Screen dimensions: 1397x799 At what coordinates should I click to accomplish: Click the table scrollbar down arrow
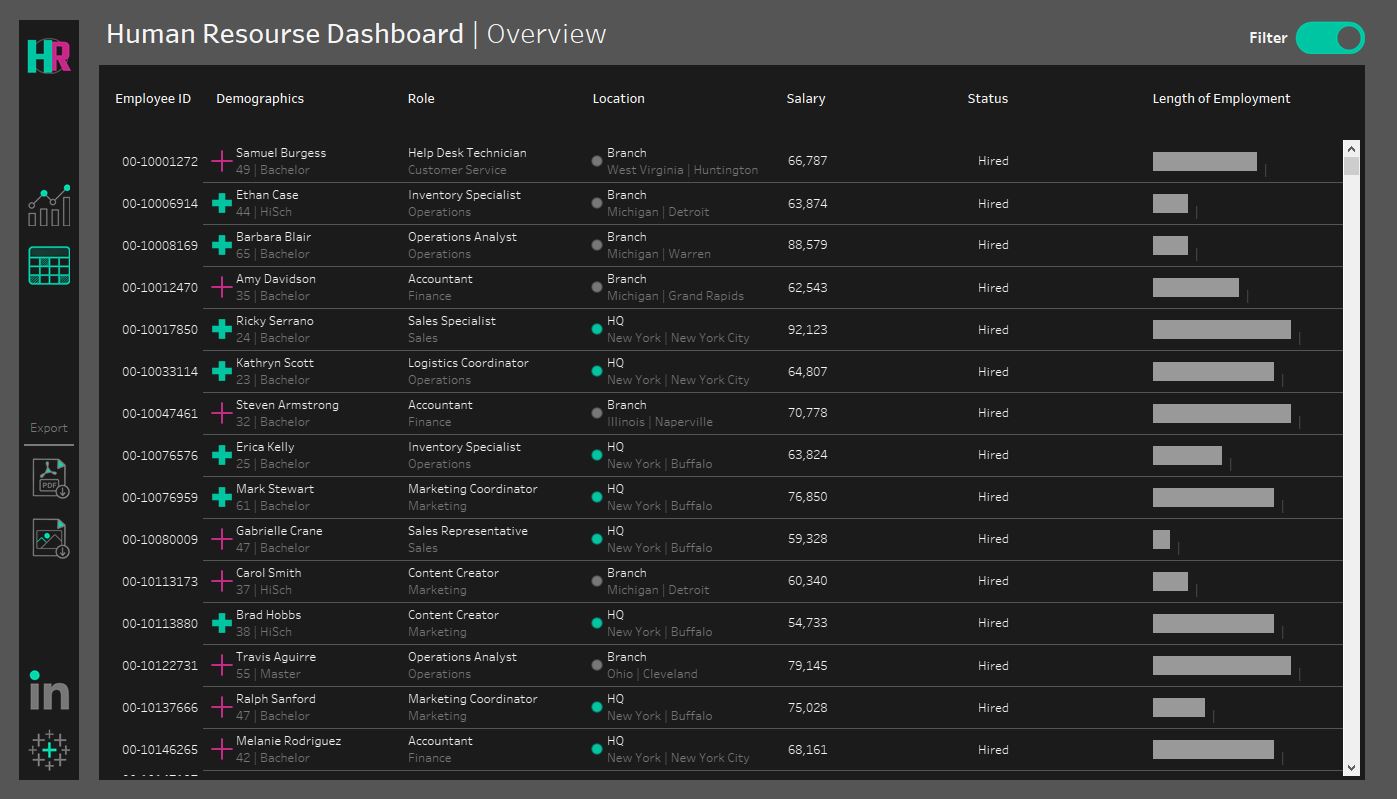(1351, 768)
